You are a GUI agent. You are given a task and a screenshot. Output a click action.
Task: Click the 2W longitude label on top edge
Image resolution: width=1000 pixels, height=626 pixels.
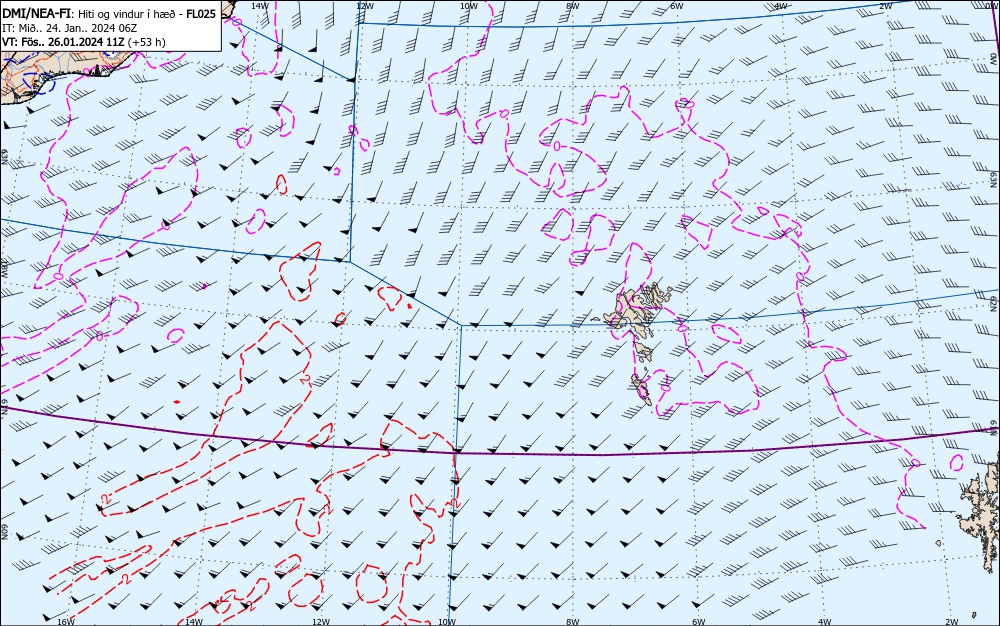(885, 6)
